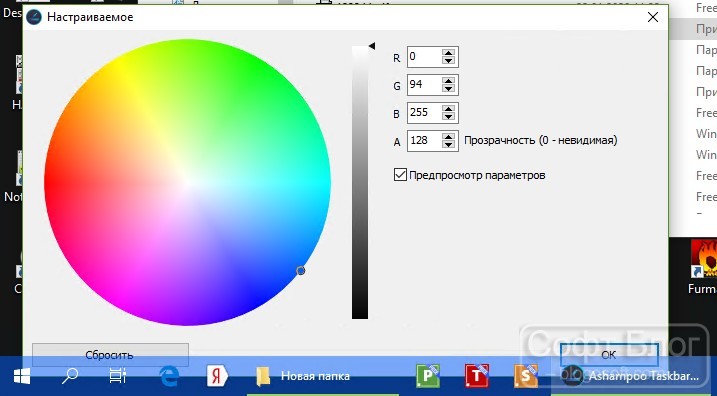Pick pure red on the wheel's edge
This screenshot has height=396, width=717.
[47, 182]
